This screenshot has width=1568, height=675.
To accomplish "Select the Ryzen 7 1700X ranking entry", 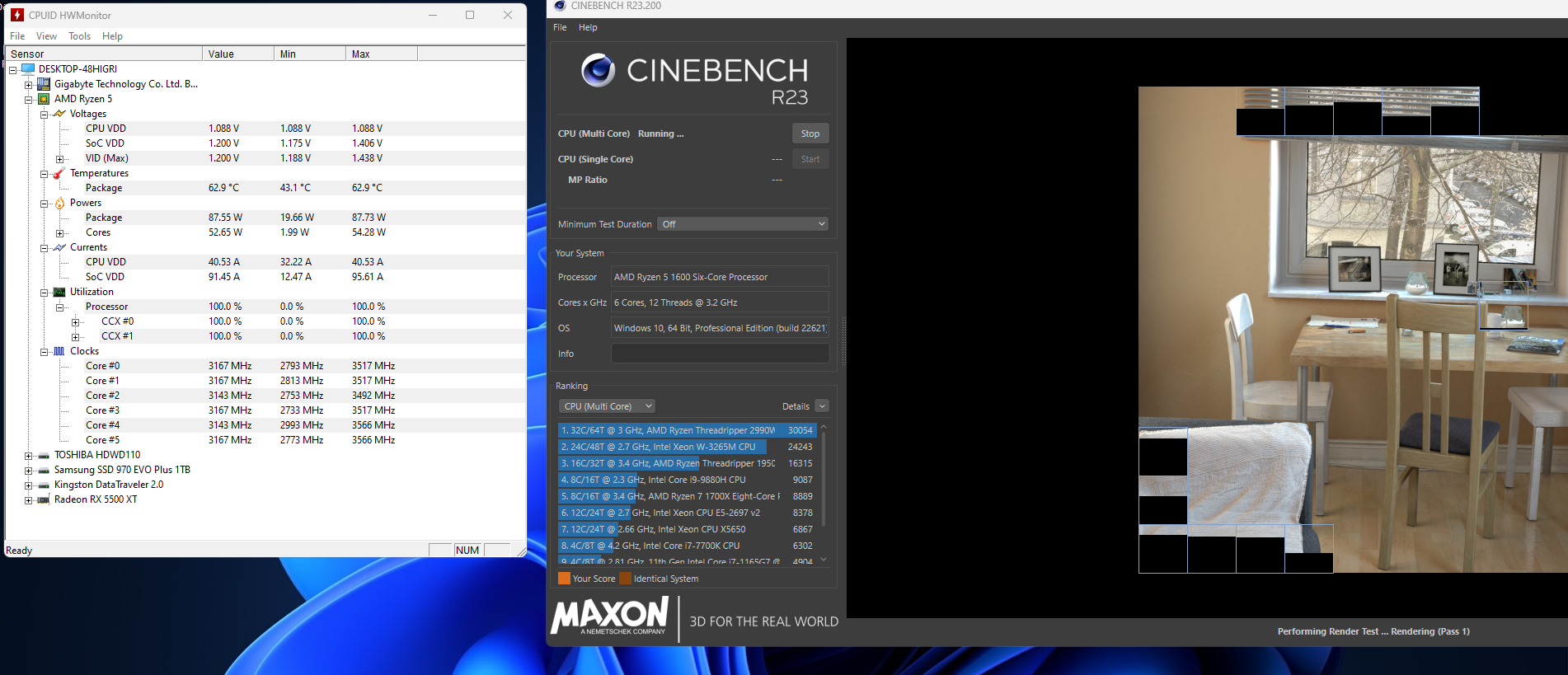I will 687,496.
